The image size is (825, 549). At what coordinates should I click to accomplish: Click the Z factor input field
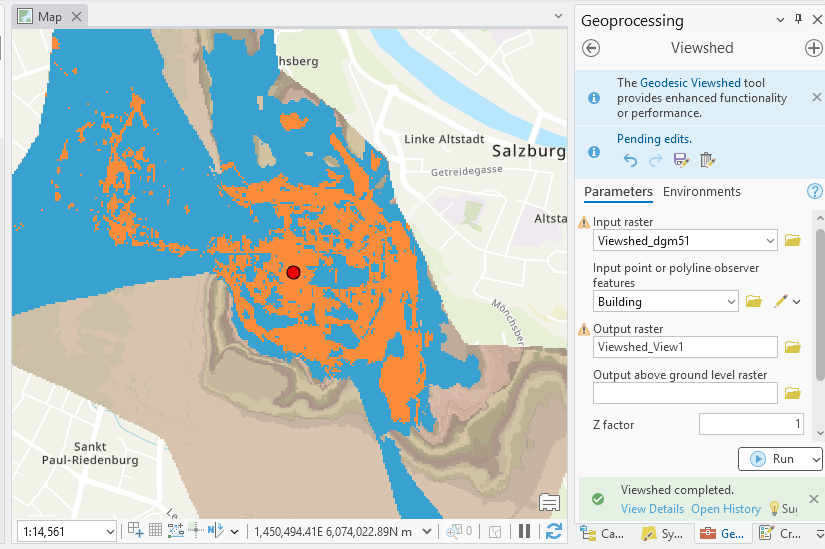(751, 424)
